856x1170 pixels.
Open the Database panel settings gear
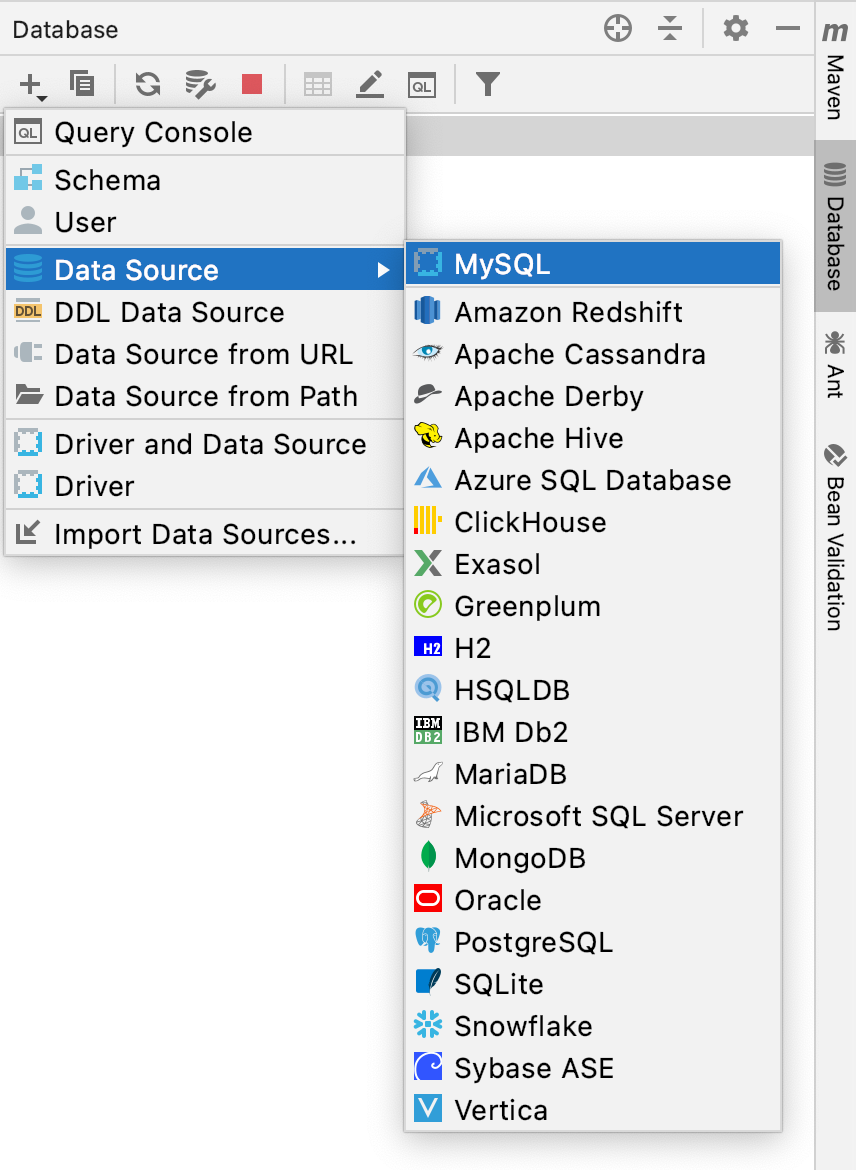click(736, 29)
